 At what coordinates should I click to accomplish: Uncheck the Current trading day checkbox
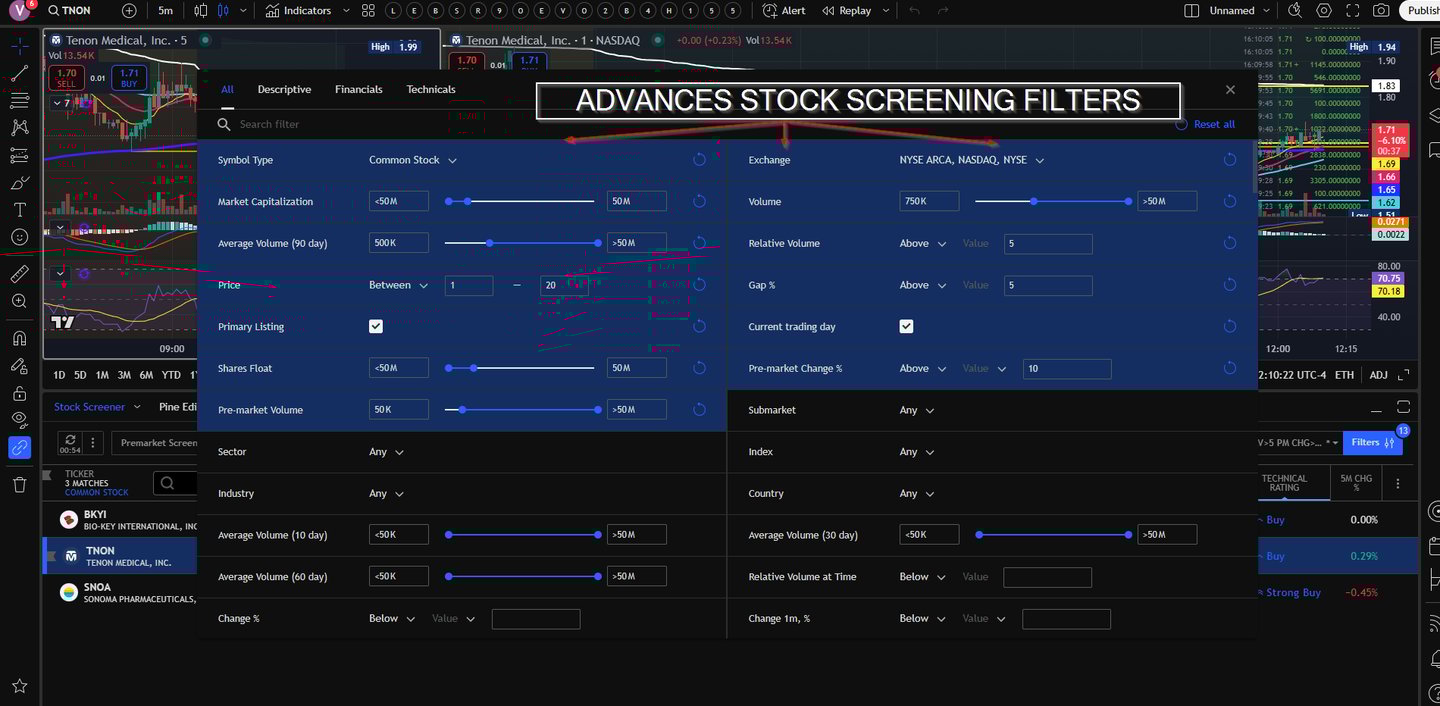906,326
